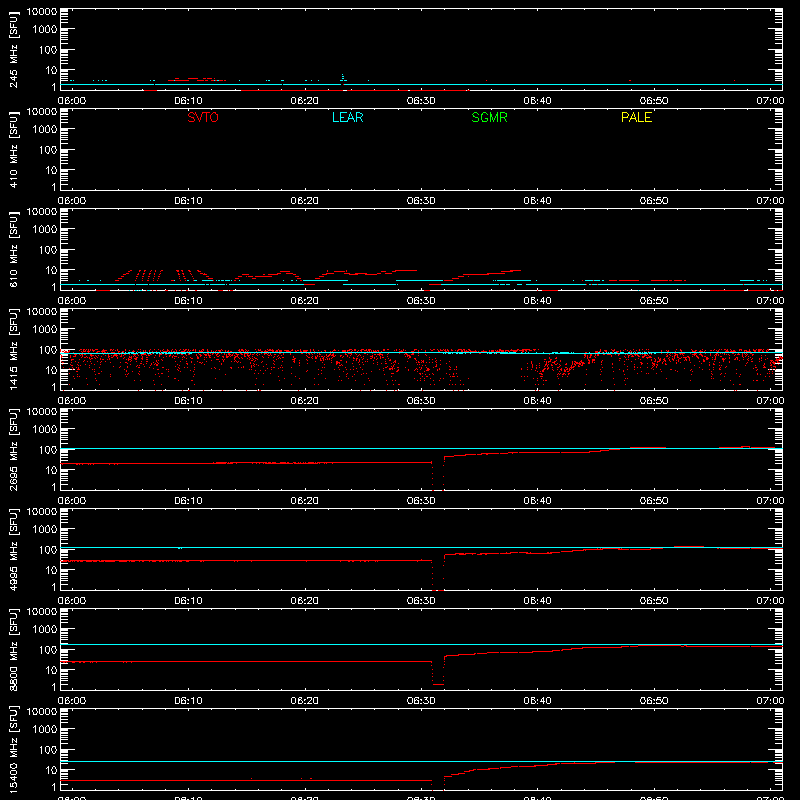The width and height of the screenshot is (800, 800).
Task: Click 06:40 tick label under 1415 MHz panel
Action: click(537, 401)
